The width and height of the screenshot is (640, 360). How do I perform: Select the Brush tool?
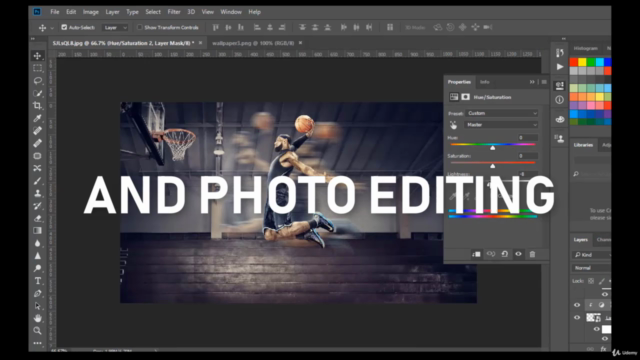point(38,181)
